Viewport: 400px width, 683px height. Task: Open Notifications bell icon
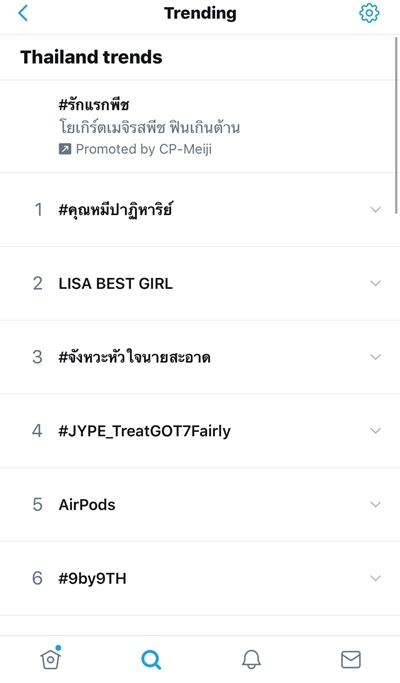point(251,659)
